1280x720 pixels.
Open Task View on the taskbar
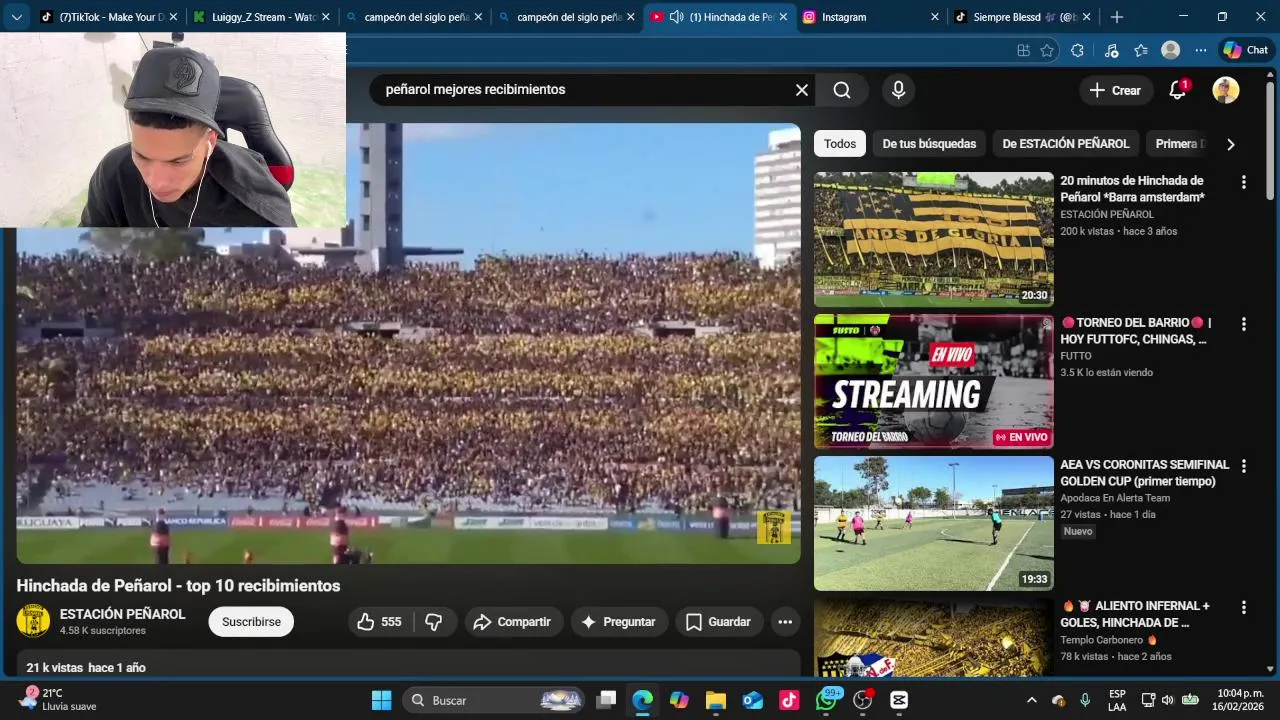pos(606,700)
